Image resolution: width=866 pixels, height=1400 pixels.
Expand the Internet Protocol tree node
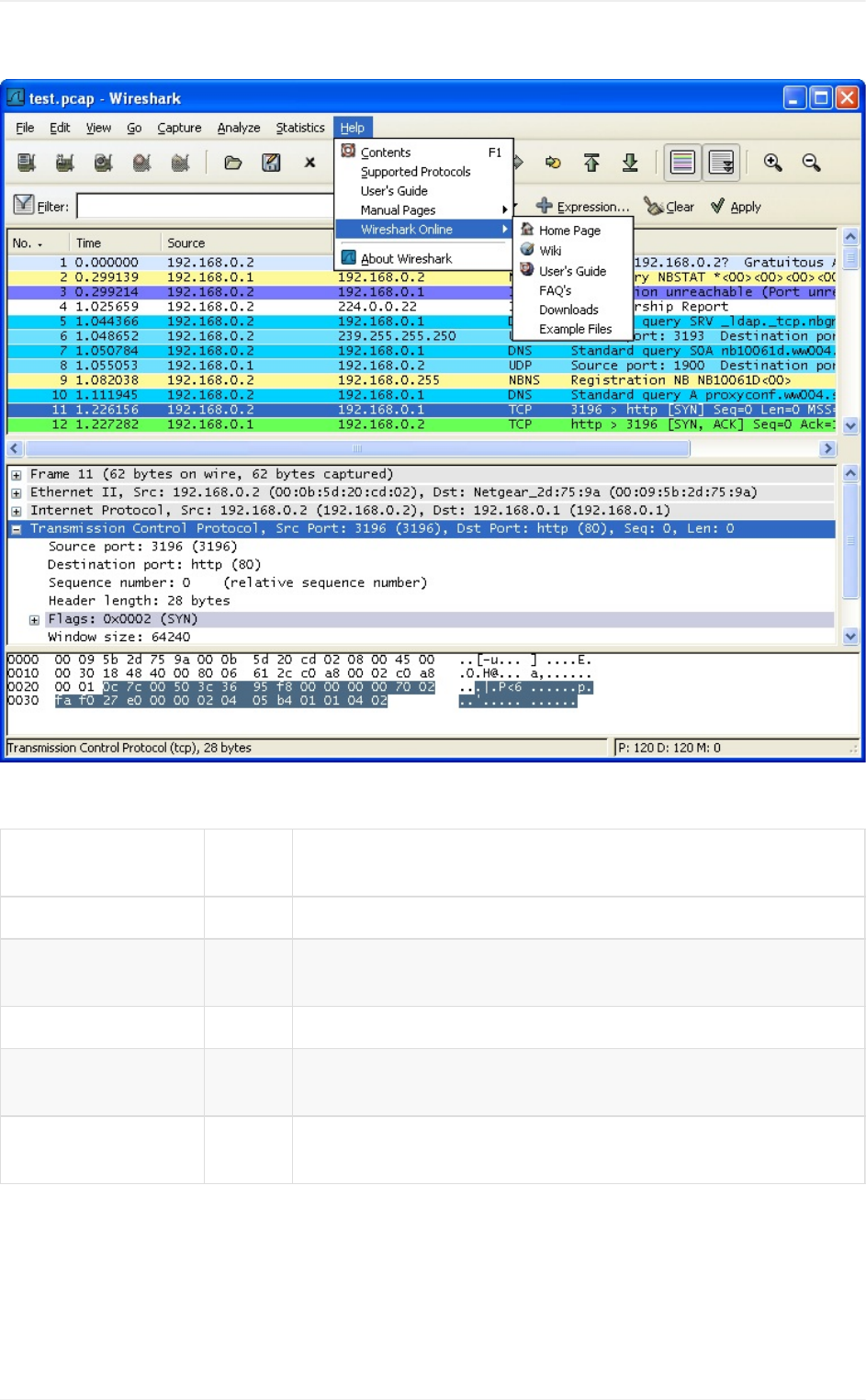click(16, 511)
